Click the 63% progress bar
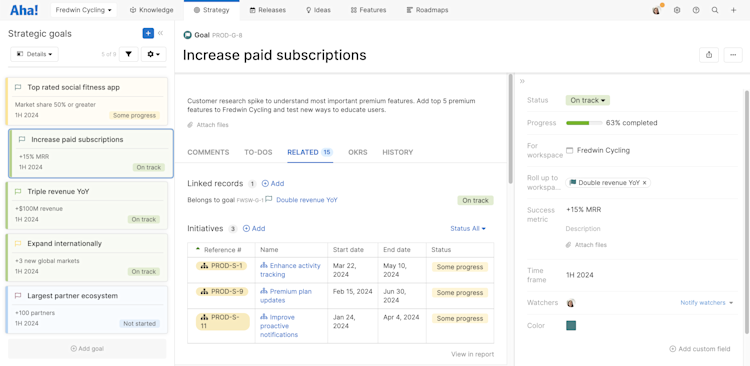The width and height of the screenshot is (750, 366). [584, 123]
